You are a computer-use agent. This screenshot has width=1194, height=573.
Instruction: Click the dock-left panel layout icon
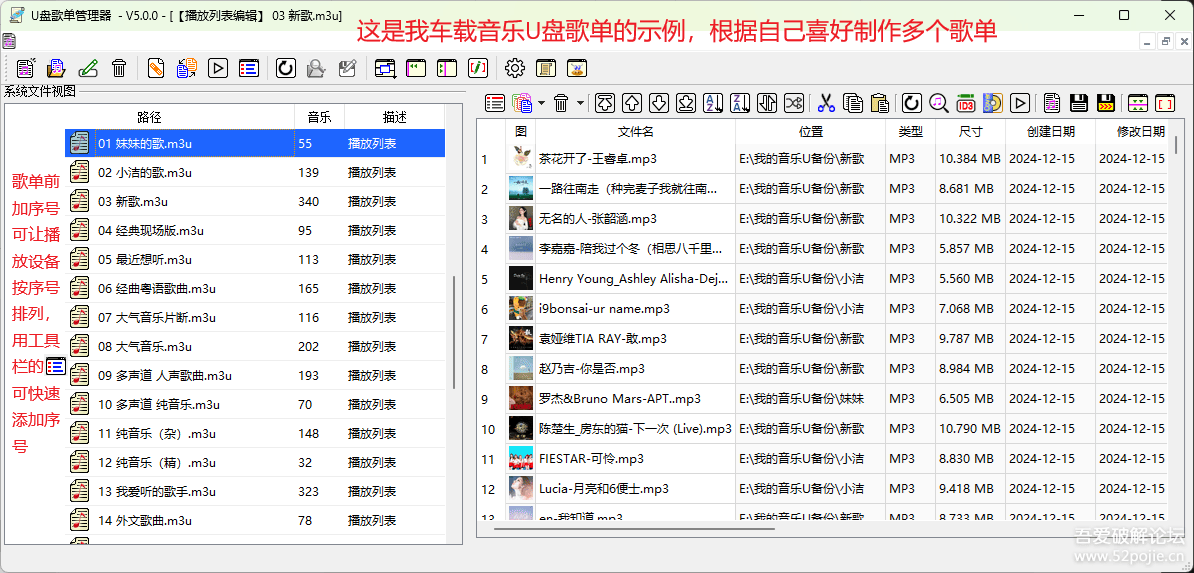click(x=416, y=68)
